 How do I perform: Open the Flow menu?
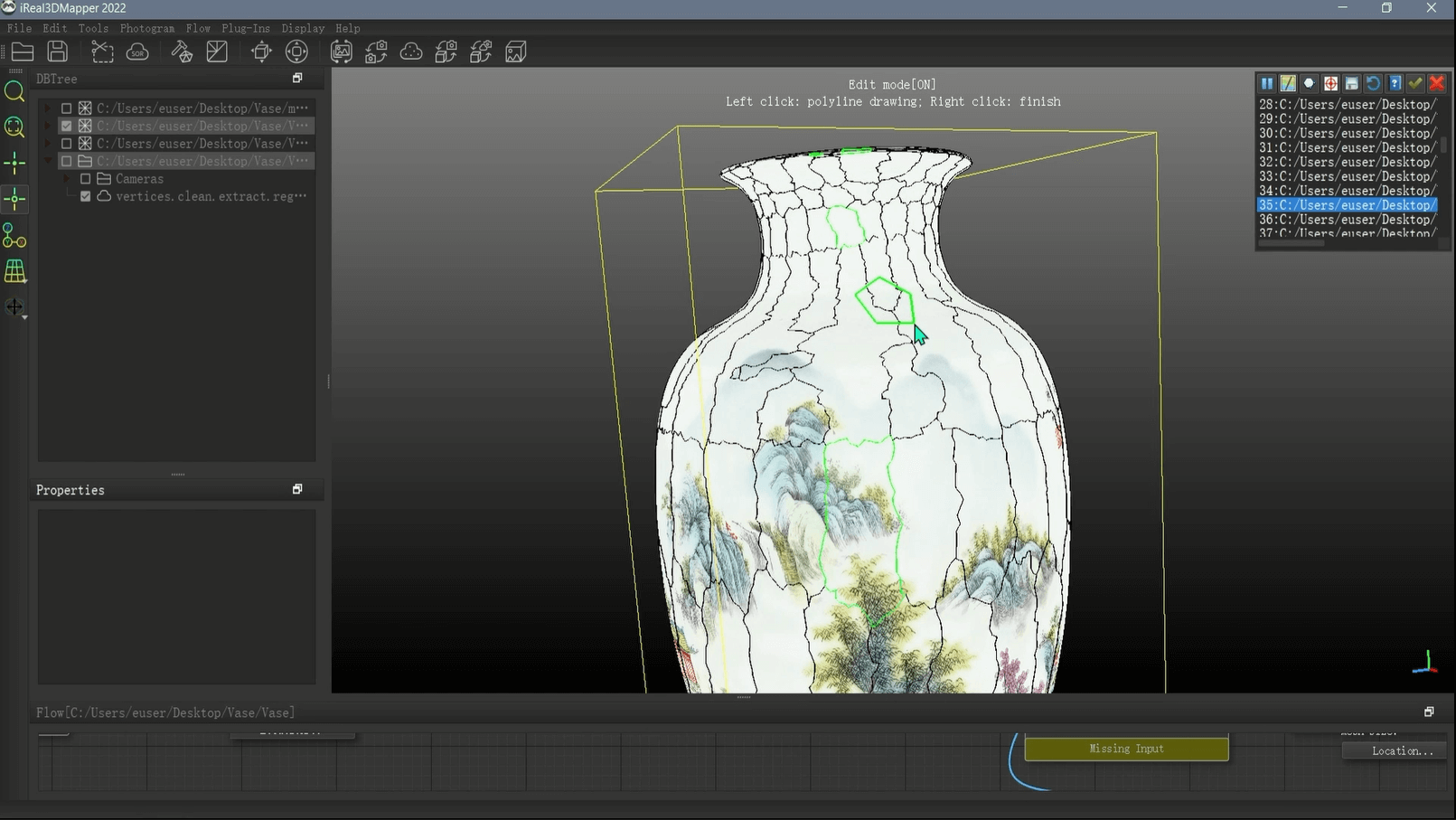(198, 28)
